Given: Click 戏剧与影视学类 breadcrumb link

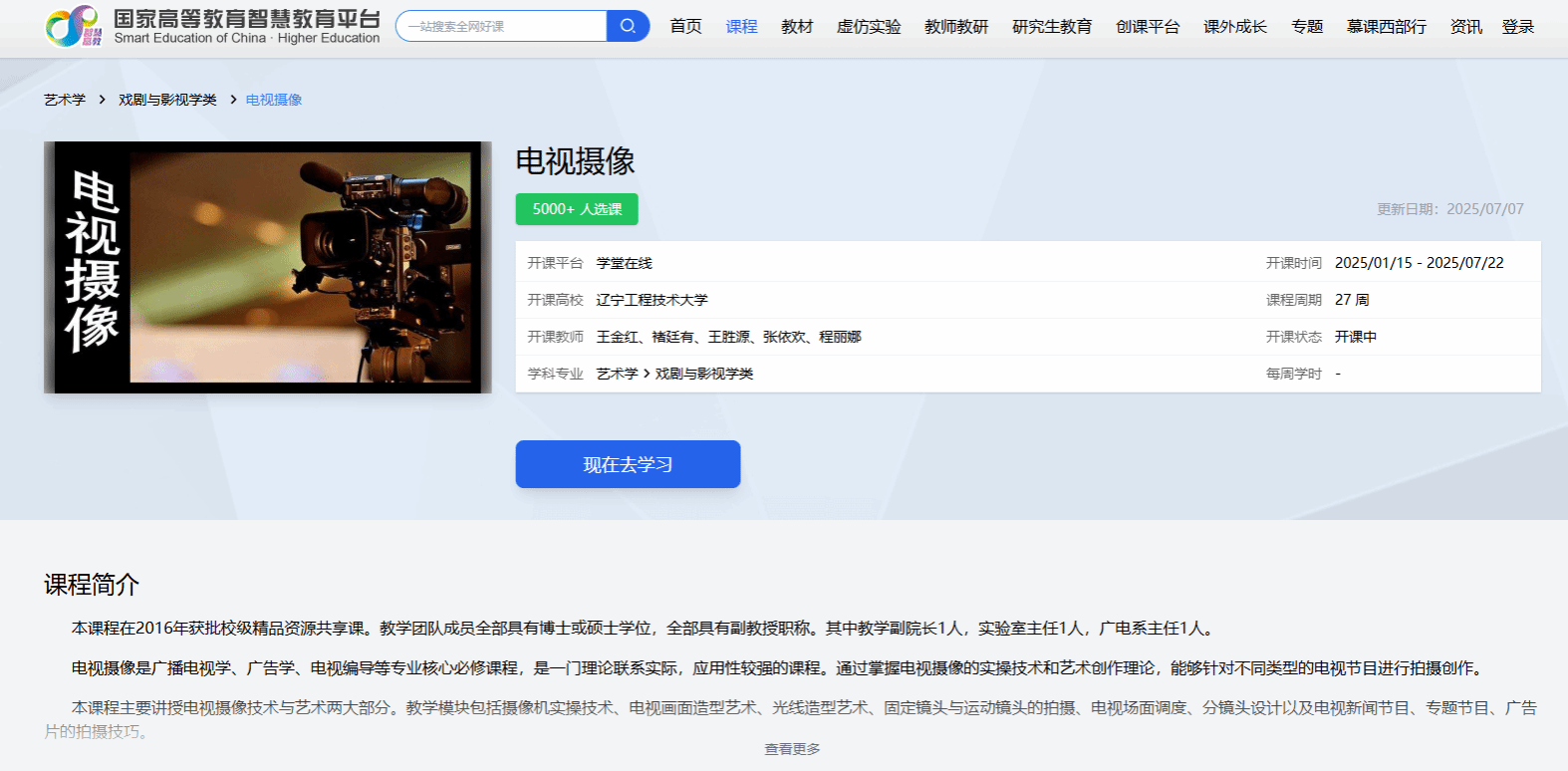Looking at the screenshot, I should 167,100.
